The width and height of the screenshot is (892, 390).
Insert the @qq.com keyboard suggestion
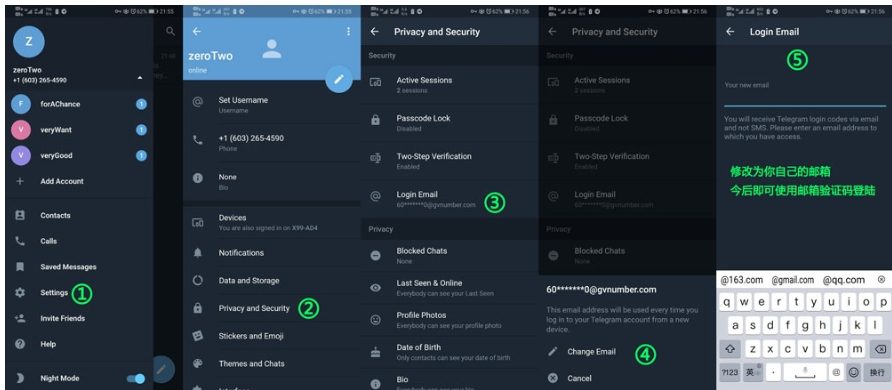click(x=844, y=280)
